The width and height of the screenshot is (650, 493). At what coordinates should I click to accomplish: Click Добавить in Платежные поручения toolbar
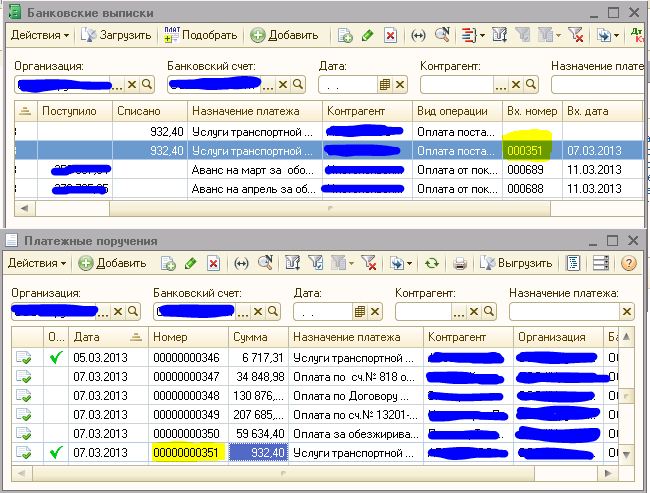[113, 263]
